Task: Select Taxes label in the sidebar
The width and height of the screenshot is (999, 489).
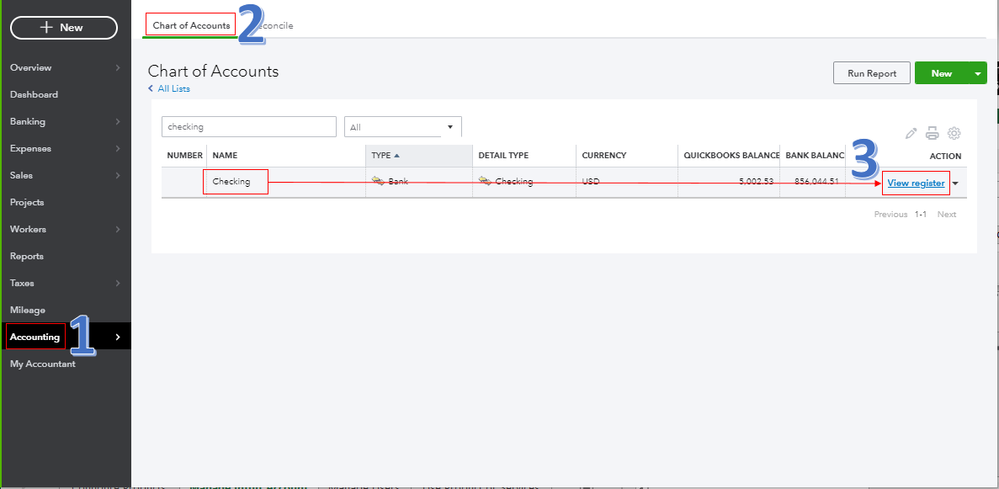Action: (x=22, y=283)
